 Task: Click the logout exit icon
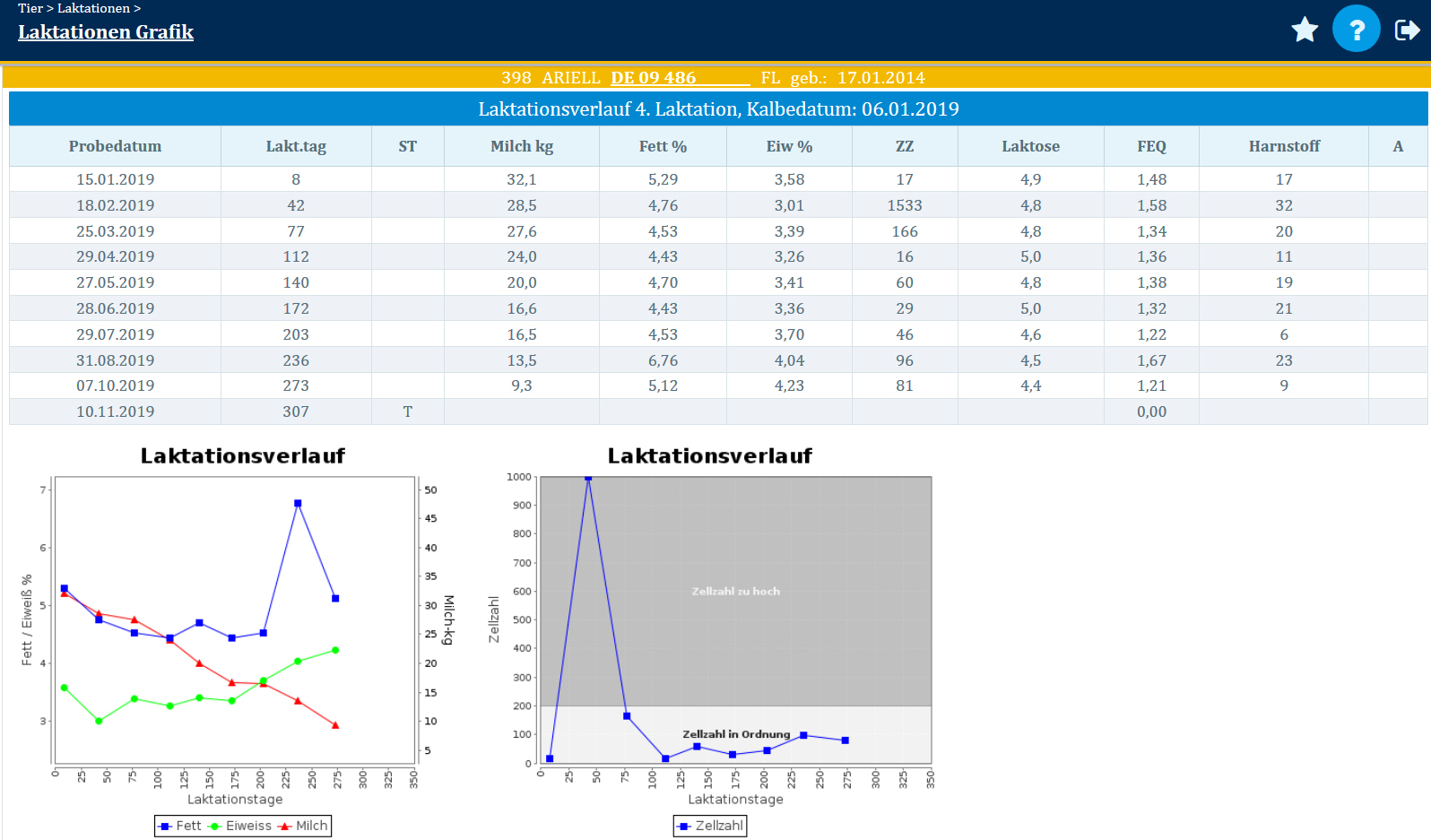[1406, 30]
